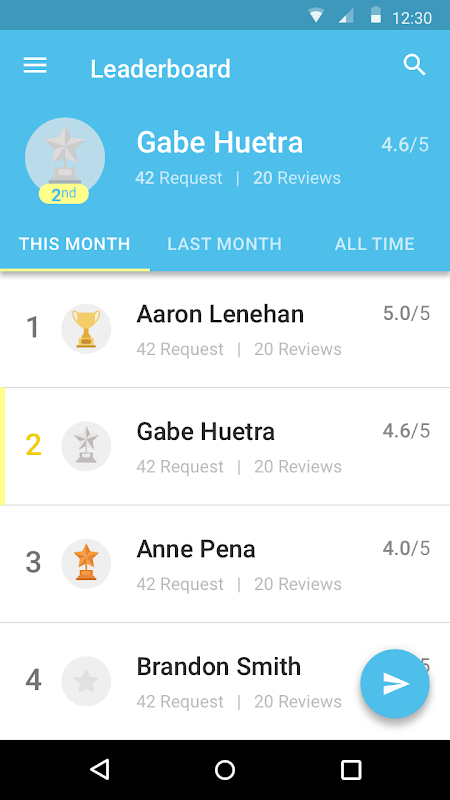Go back with the Android back button
Screen dimensions: 450x800
pos(99,769)
